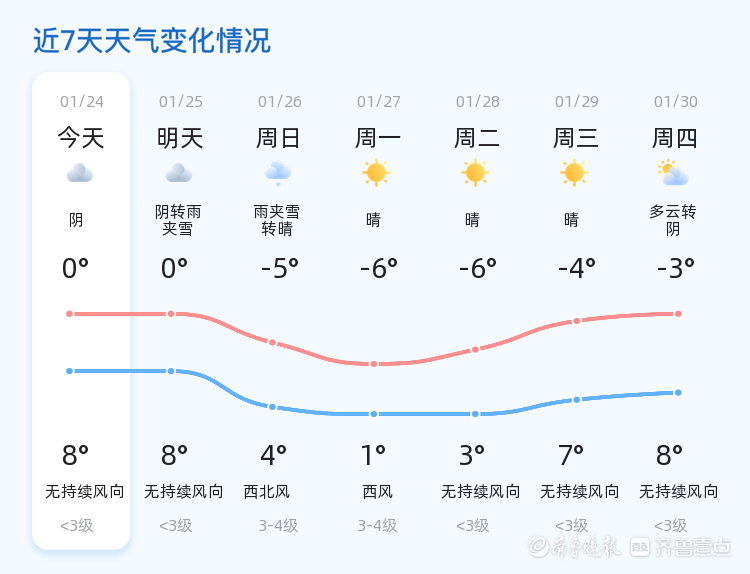The height and width of the screenshot is (574, 750).
Task: Click the 01/30 date label
Action: tap(675, 101)
